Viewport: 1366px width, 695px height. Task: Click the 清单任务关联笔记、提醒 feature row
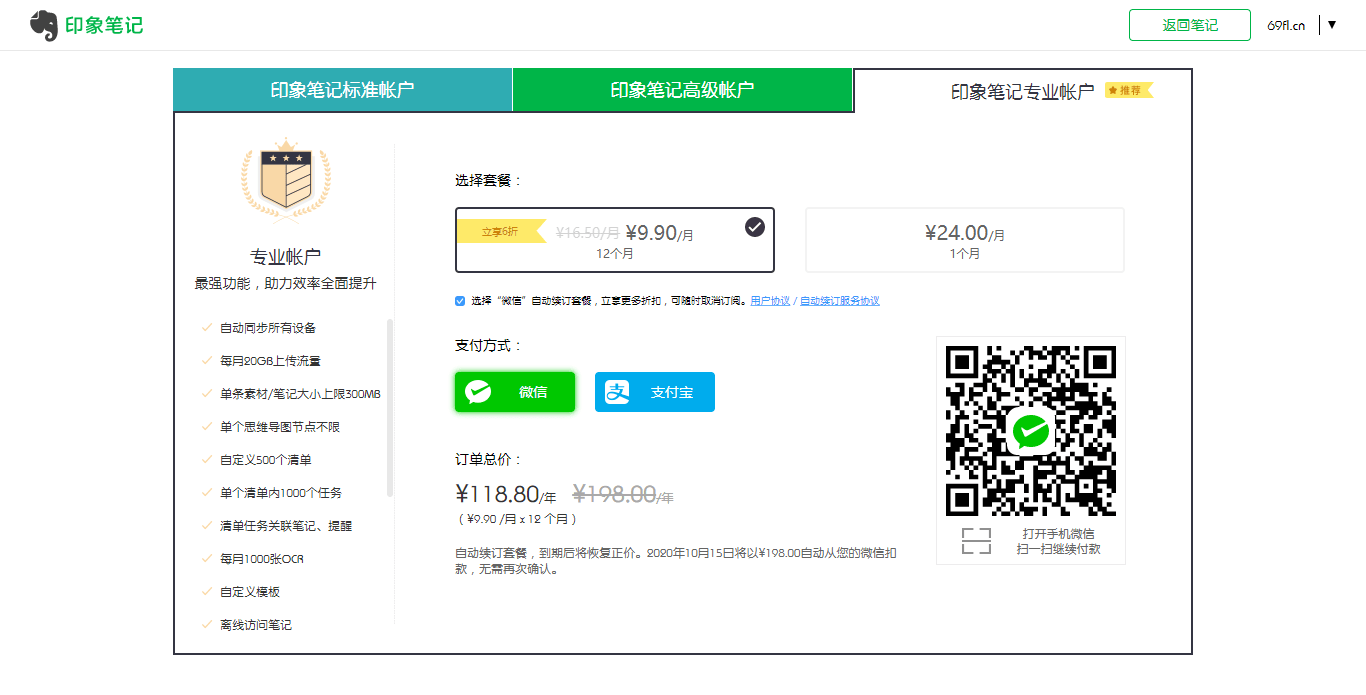point(286,525)
